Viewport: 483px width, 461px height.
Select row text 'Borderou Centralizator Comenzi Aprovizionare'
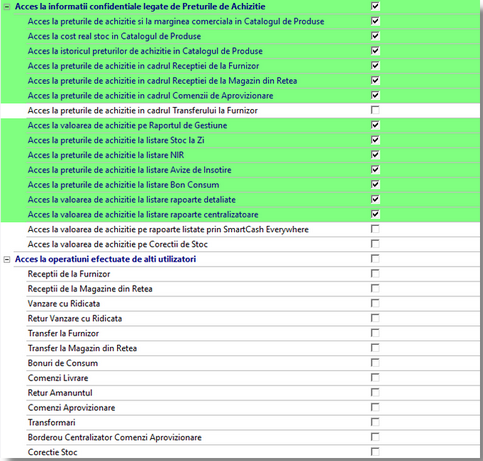(x=115, y=438)
